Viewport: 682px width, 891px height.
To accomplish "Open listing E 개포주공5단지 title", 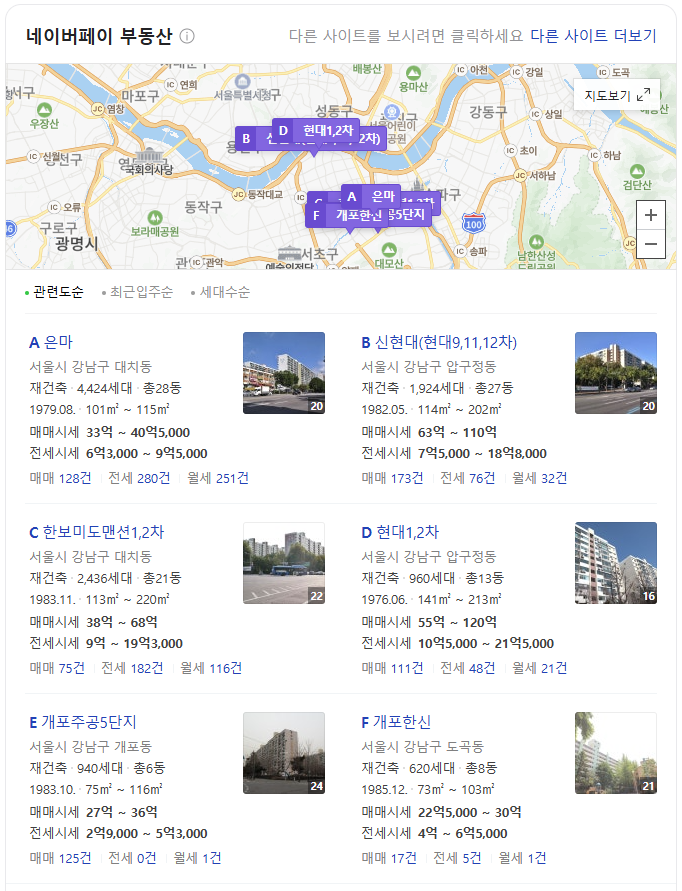I will (83, 722).
